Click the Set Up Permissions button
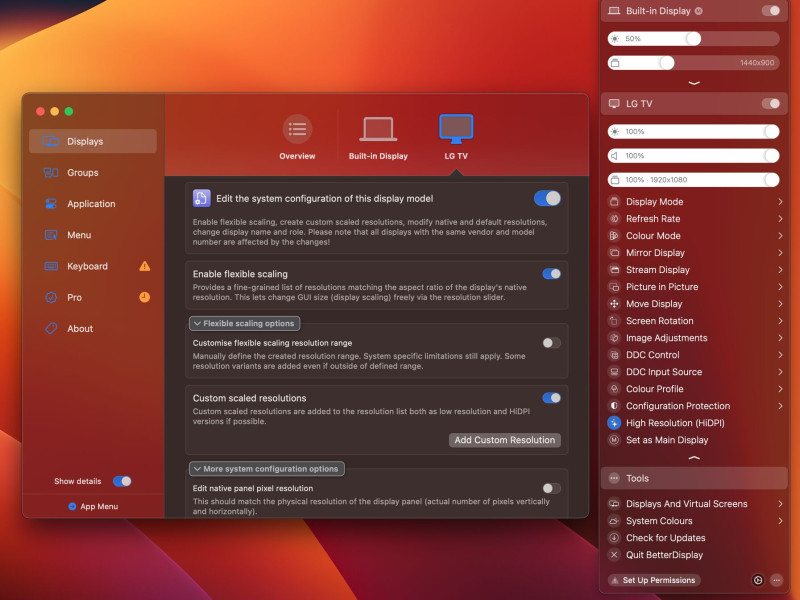The height and width of the screenshot is (600, 800). [654, 580]
